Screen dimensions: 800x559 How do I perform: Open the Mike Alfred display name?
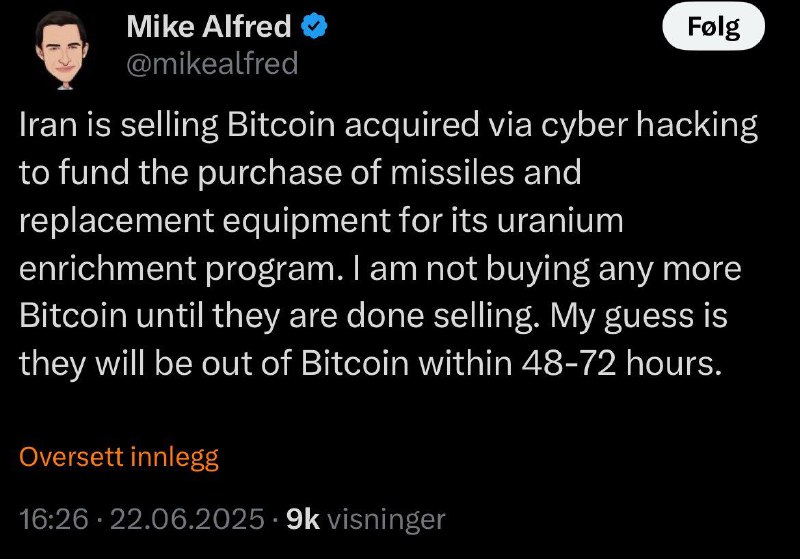pos(209,26)
